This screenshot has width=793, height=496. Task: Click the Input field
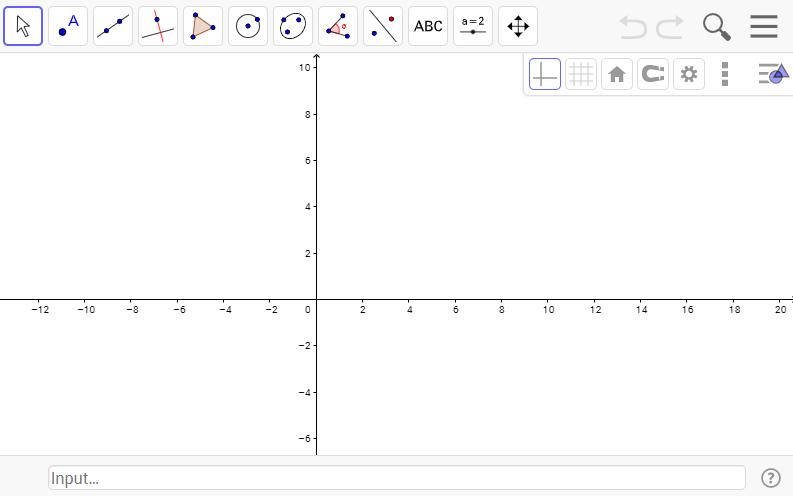(x=397, y=478)
